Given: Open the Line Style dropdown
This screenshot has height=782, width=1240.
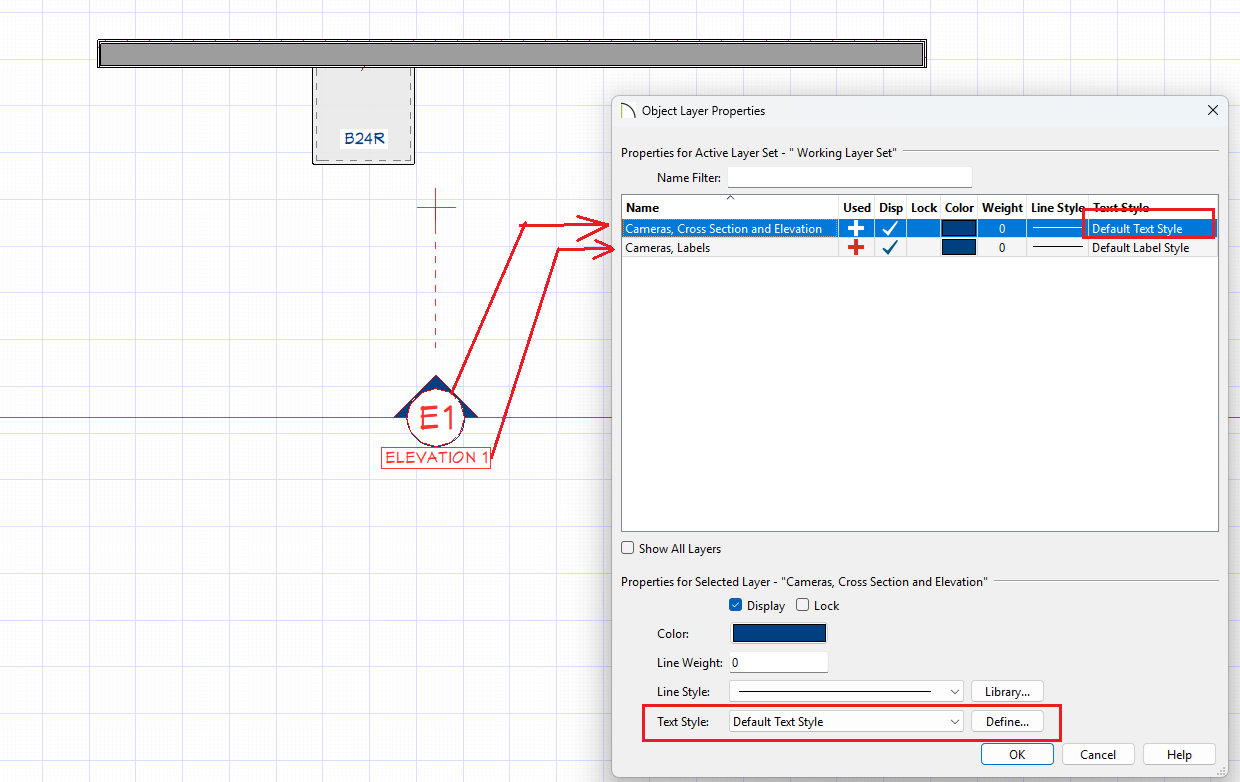Looking at the screenshot, I should coord(846,692).
